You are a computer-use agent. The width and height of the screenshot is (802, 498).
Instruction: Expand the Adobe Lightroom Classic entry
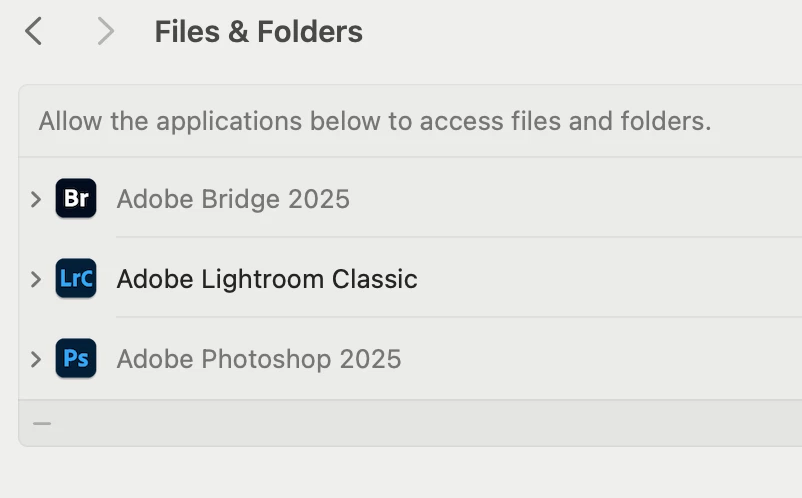[x=36, y=278]
